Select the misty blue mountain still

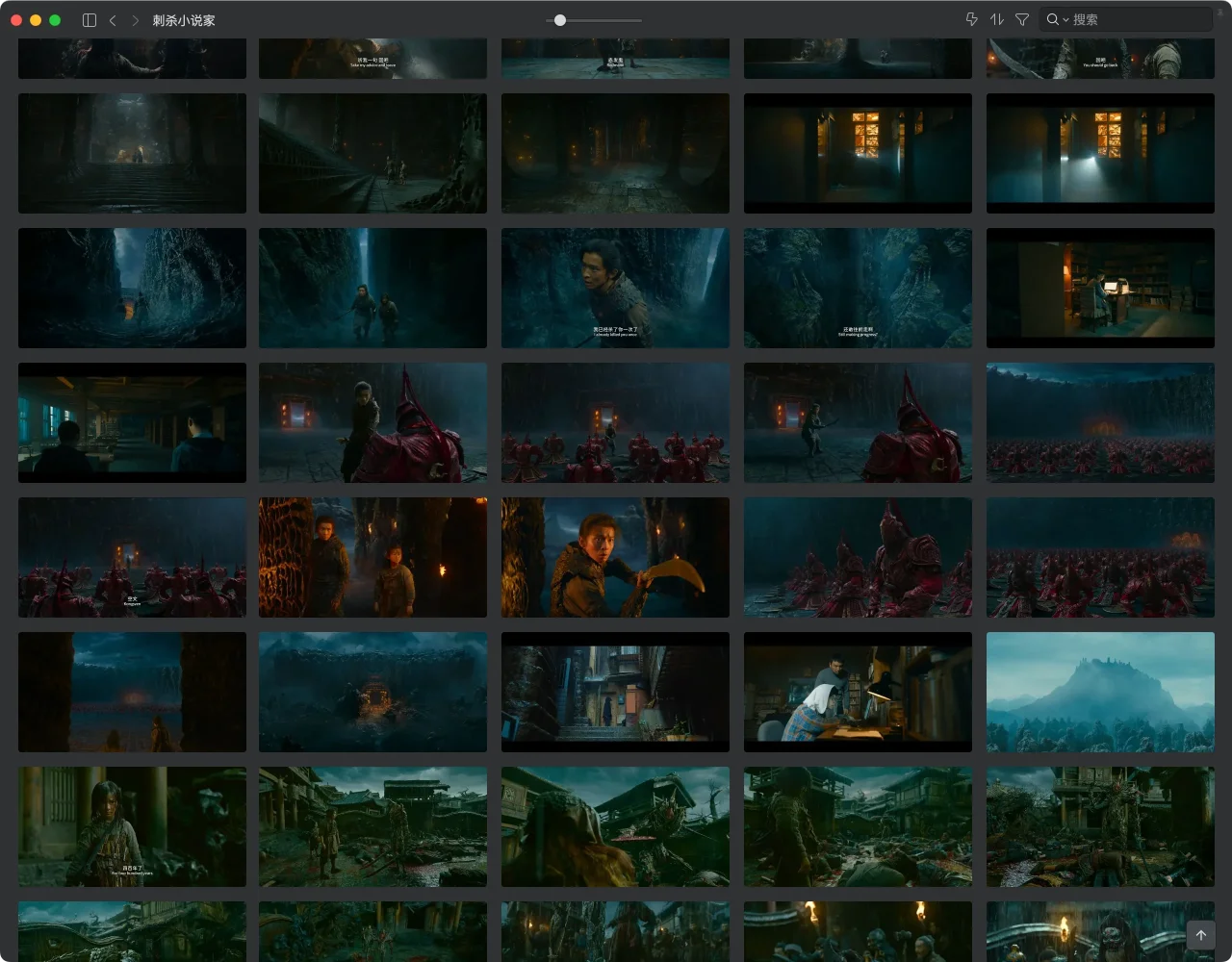1100,692
